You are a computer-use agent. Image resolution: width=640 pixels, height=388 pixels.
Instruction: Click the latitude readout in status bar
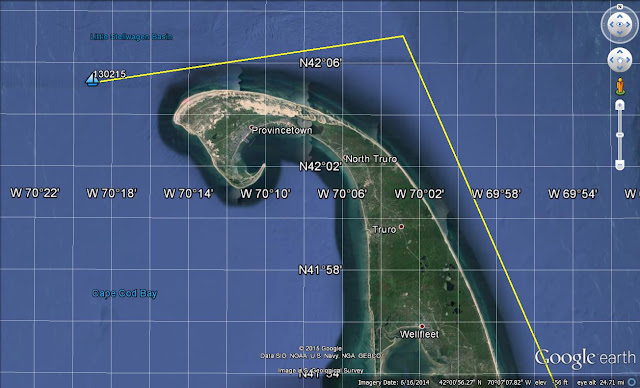tap(461, 383)
